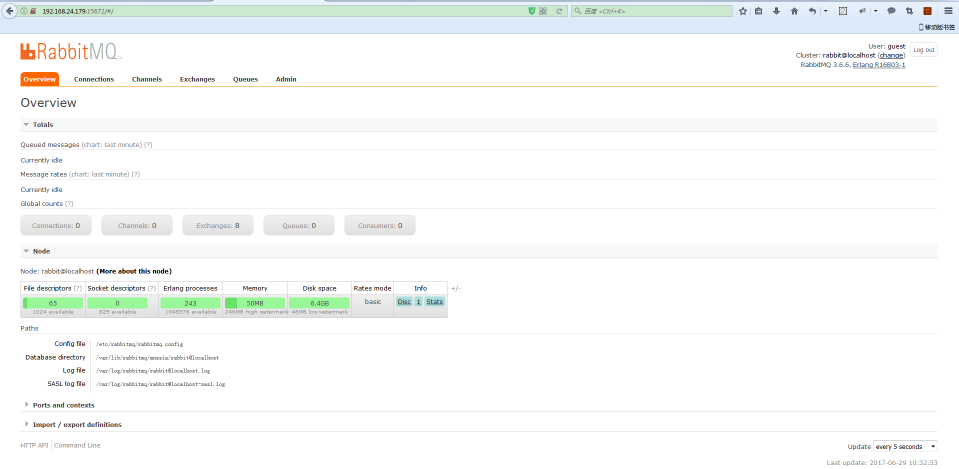Click the Stats info tag

pos(435,301)
